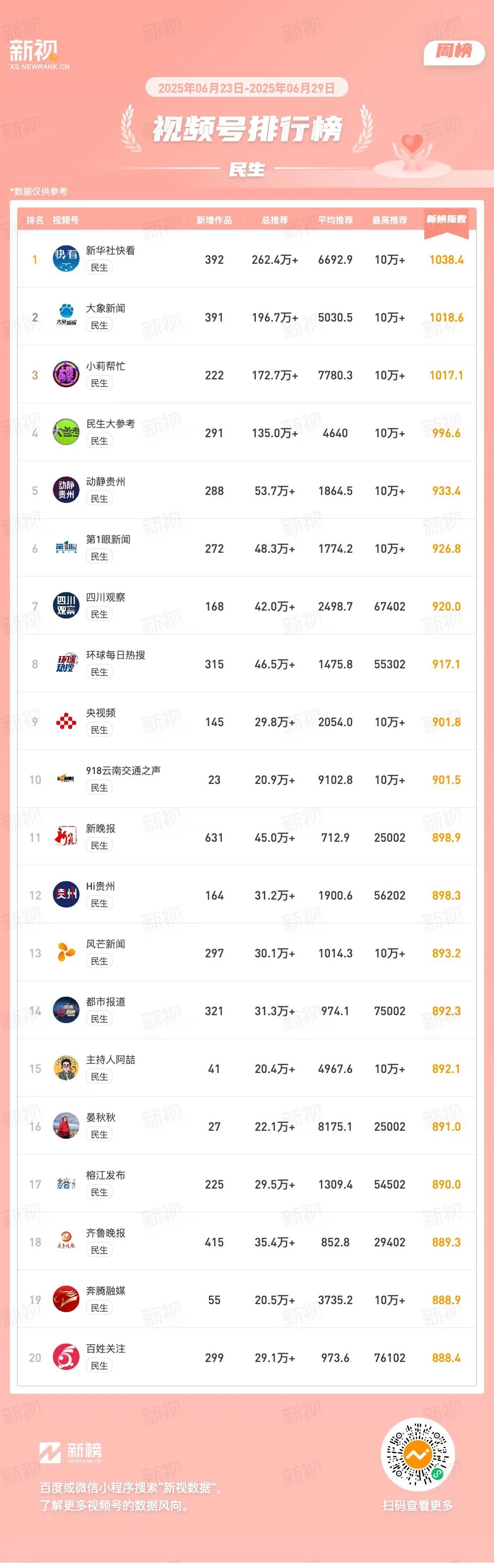Click the 央视频 logo icon

click(66, 721)
